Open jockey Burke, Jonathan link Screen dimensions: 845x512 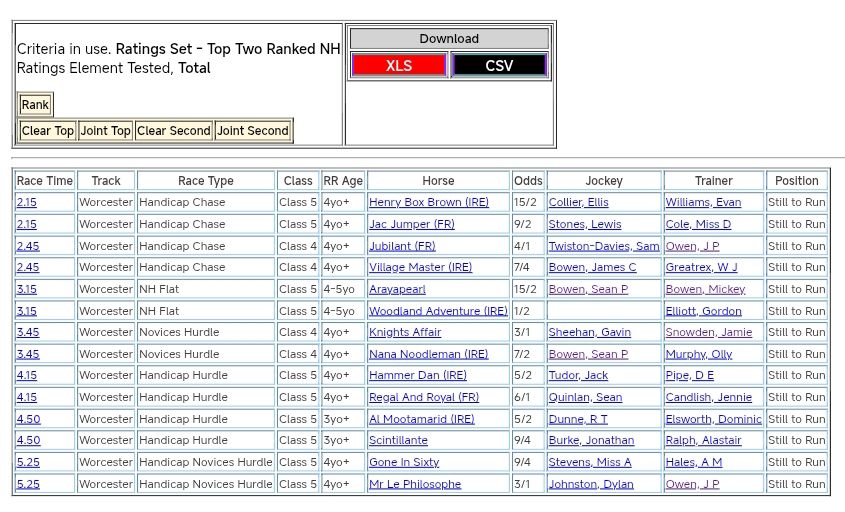tap(590, 441)
